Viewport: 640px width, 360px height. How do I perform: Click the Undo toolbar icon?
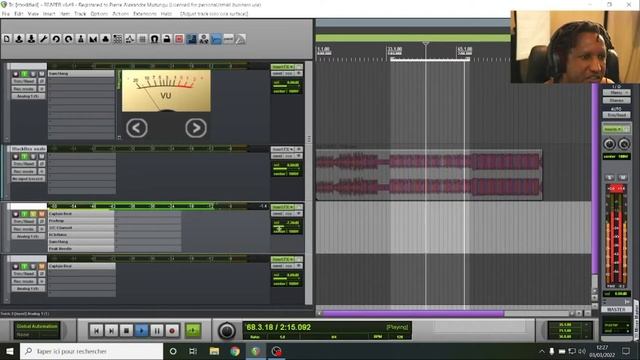coord(56,39)
